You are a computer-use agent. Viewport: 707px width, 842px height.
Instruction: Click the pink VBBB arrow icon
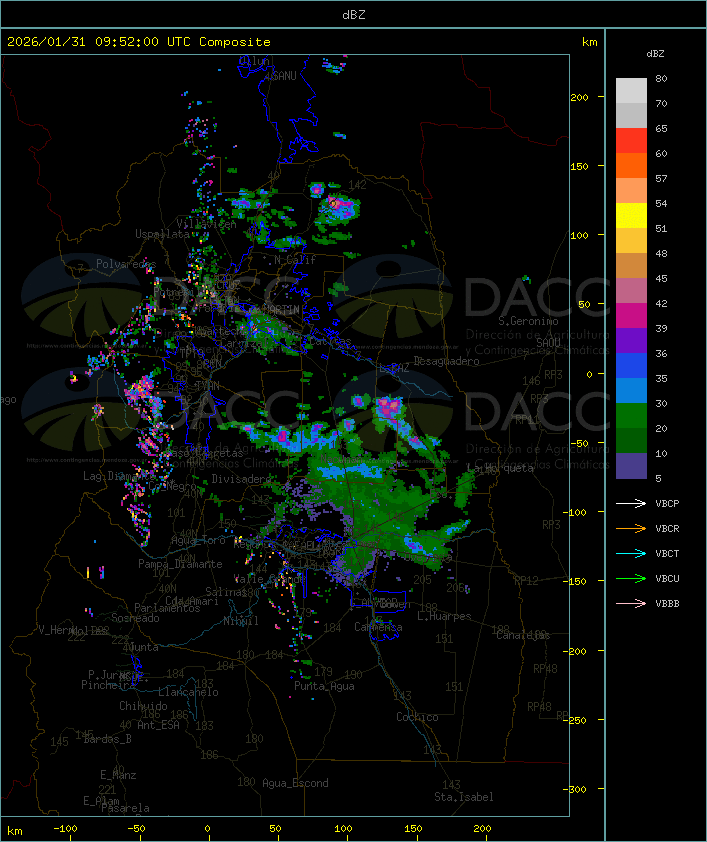(x=631, y=604)
